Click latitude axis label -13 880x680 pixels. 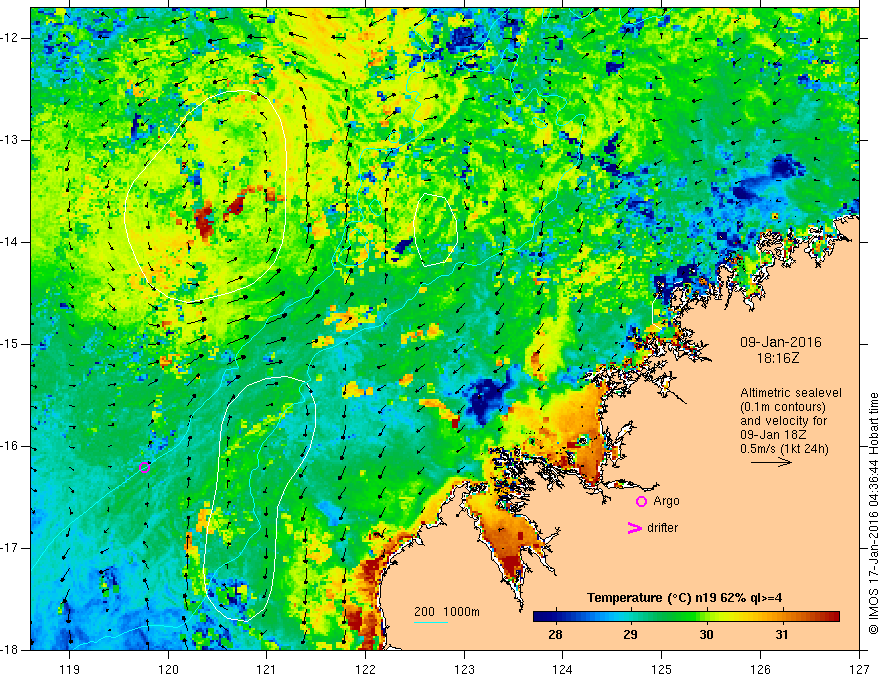click(11, 140)
